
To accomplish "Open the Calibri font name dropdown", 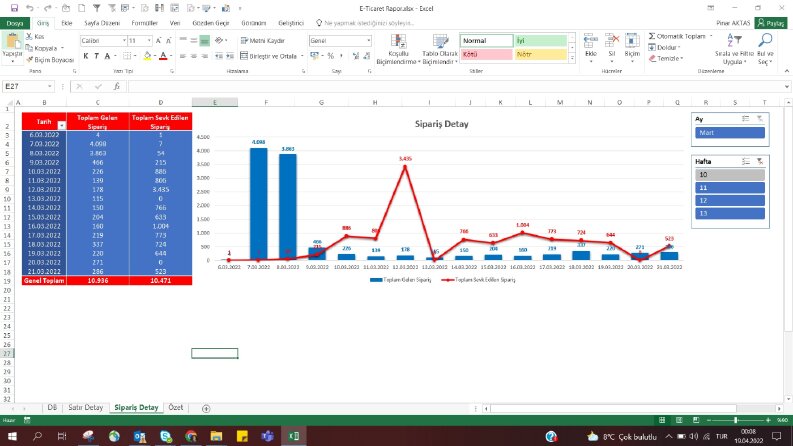I will (124, 40).
